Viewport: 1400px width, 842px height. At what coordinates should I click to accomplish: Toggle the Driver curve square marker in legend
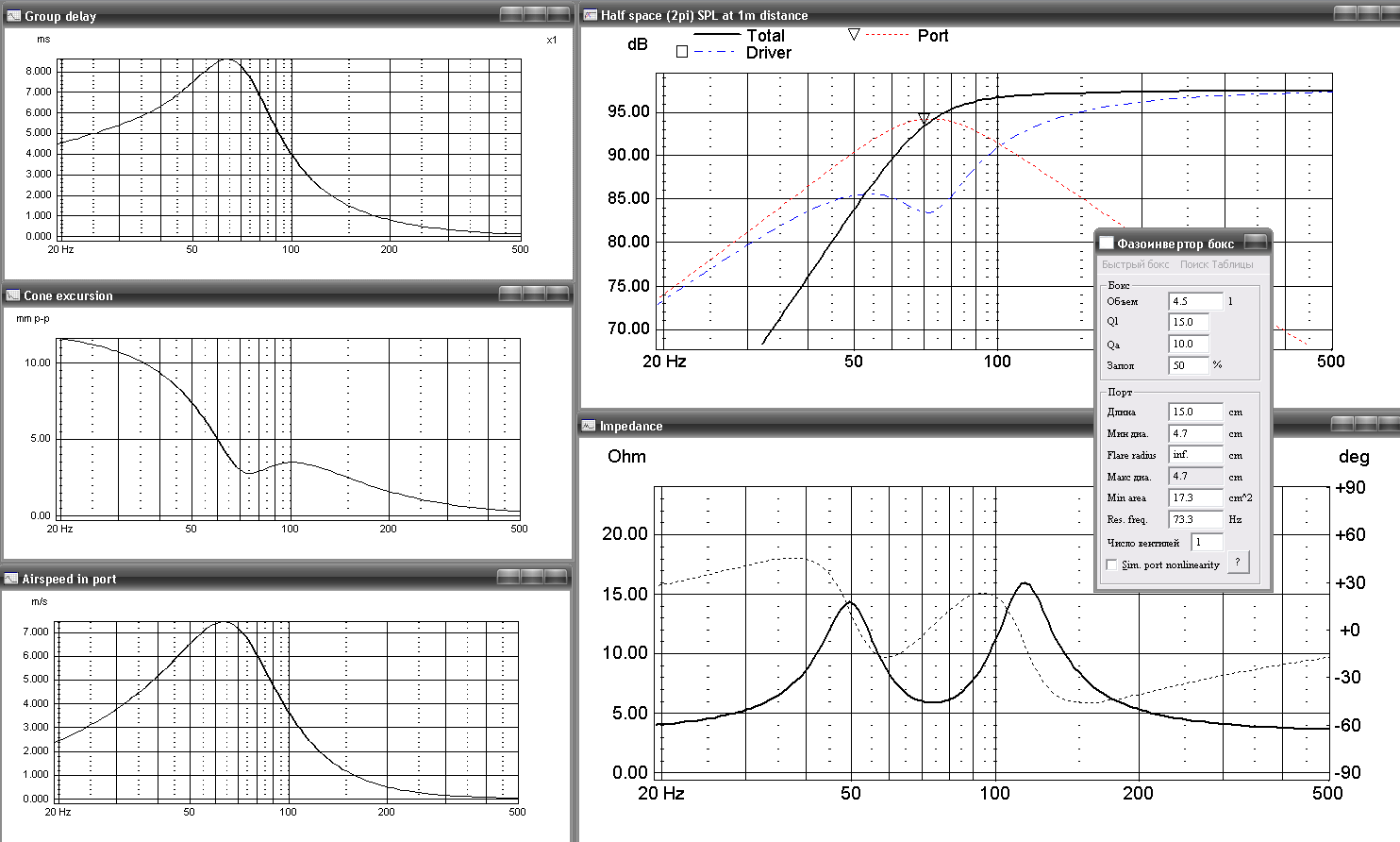(682, 52)
